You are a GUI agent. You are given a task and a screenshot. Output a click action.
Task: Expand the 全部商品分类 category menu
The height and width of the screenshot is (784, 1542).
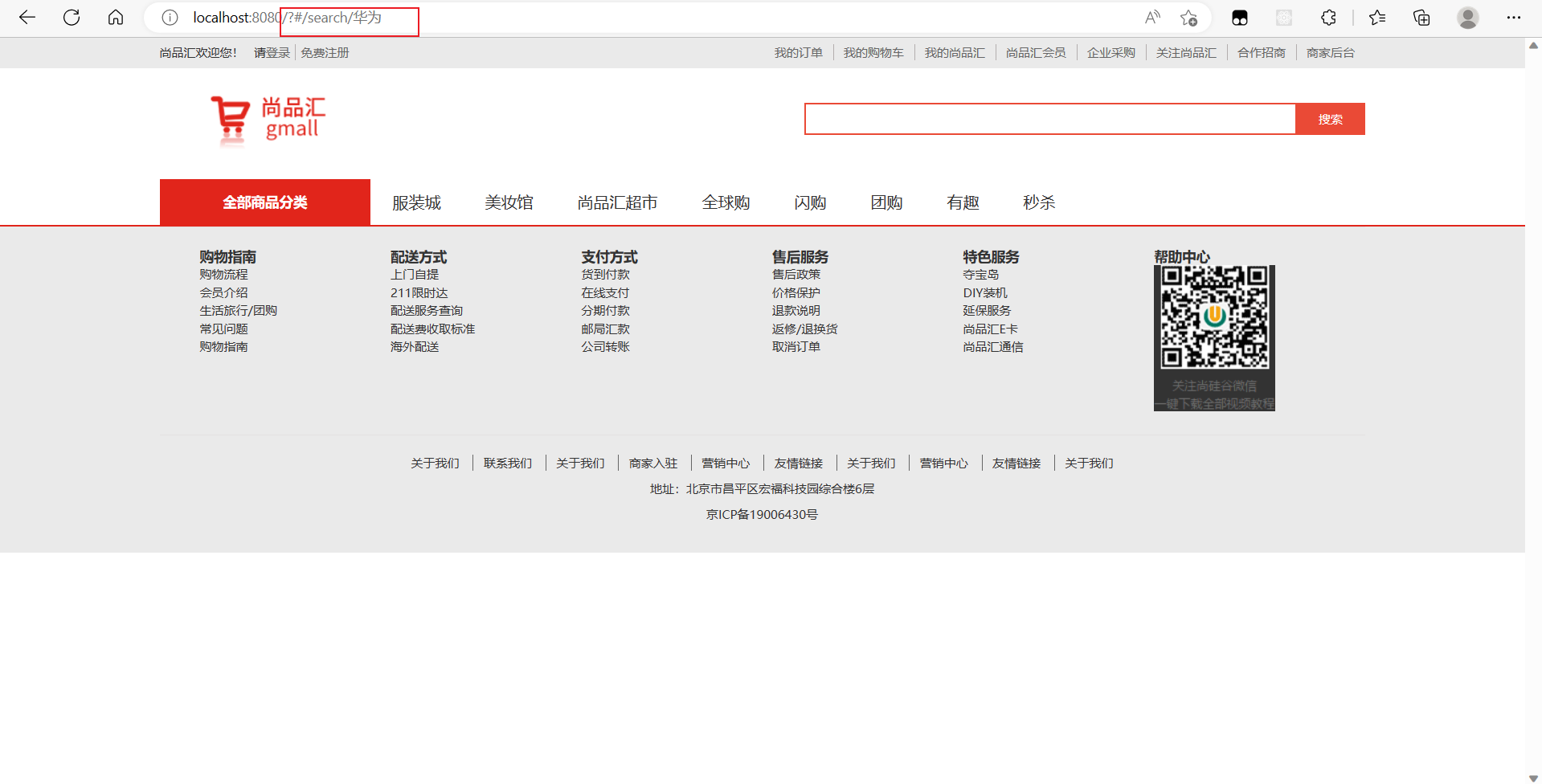pos(264,202)
